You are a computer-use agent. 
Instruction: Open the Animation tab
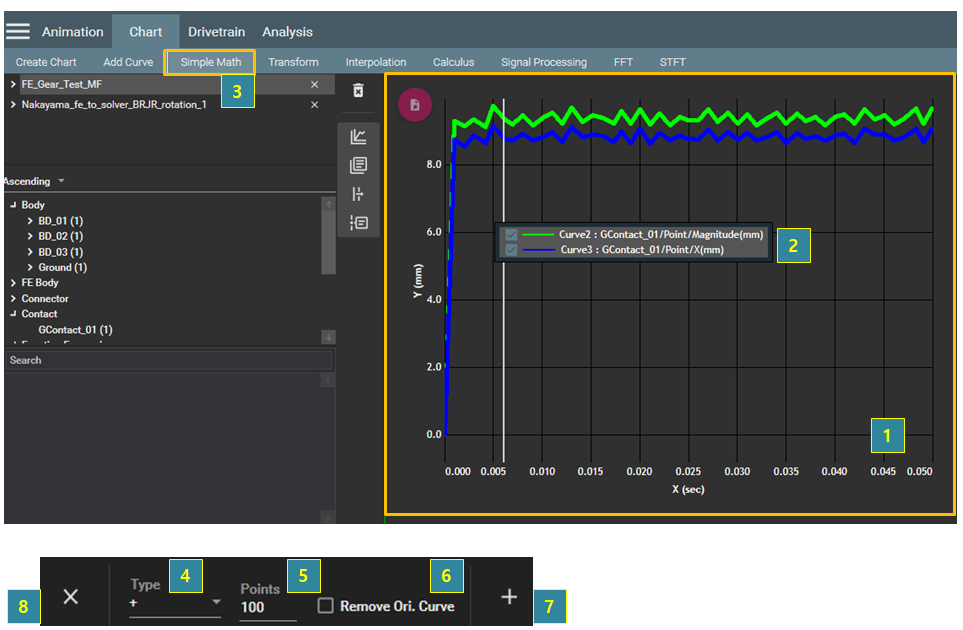(x=72, y=32)
